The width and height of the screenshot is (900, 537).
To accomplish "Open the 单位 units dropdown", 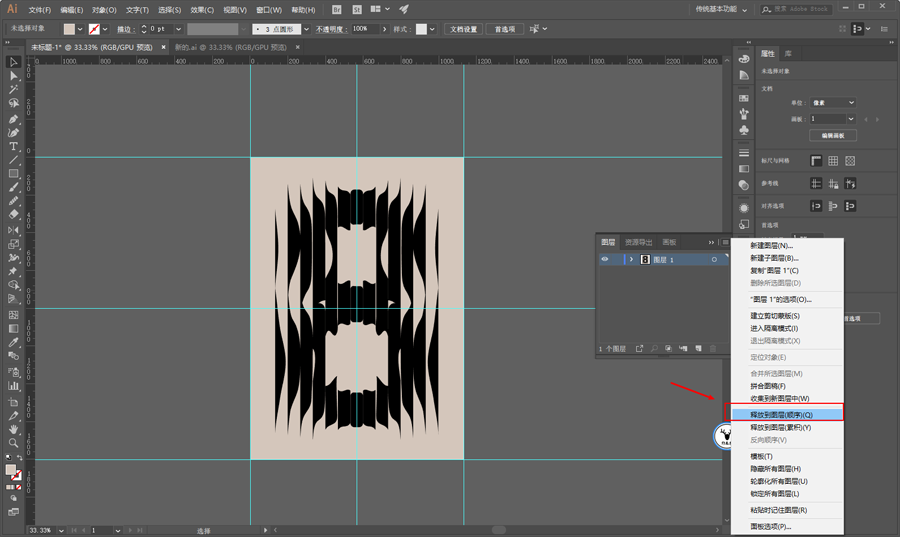I will (x=832, y=102).
